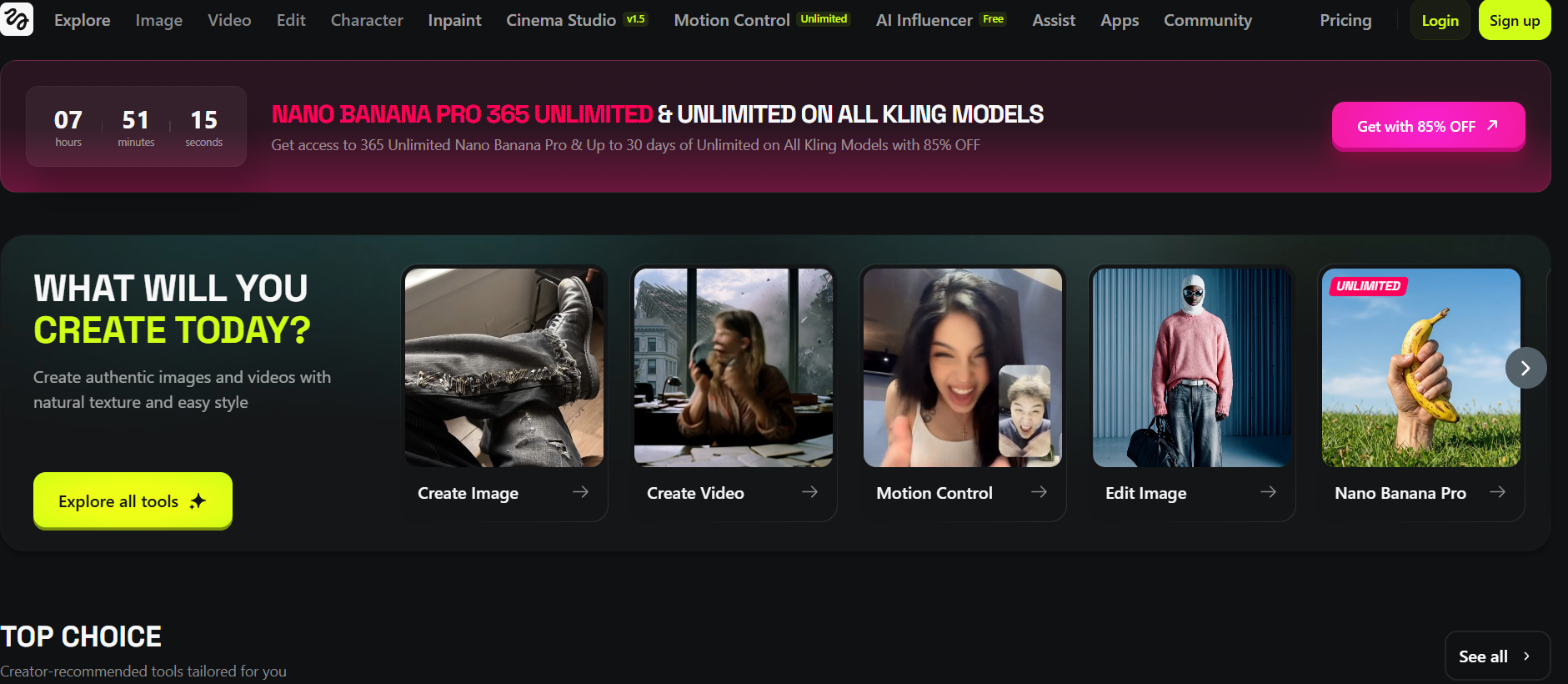Screen dimensions: 1568x684
Task: Open the Apps menu
Action: pos(1120,20)
